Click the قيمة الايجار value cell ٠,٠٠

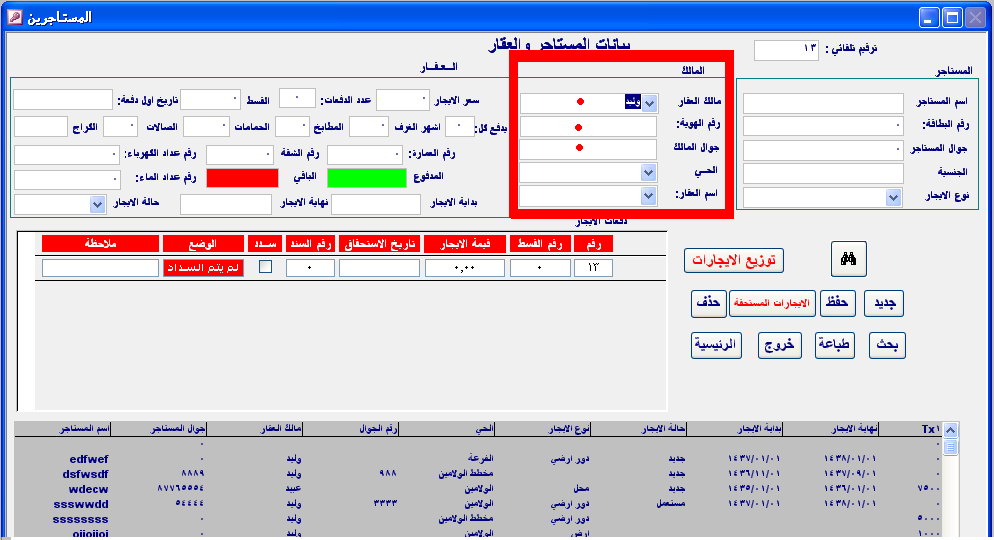pyautogui.click(x=465, y=268)
